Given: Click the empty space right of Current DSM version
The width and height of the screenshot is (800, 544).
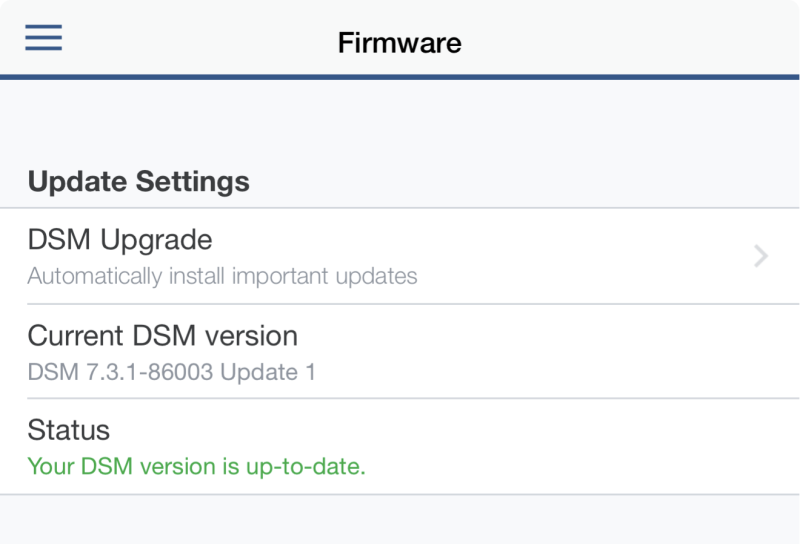Looking at the screenshot, I should click(550, 335).
